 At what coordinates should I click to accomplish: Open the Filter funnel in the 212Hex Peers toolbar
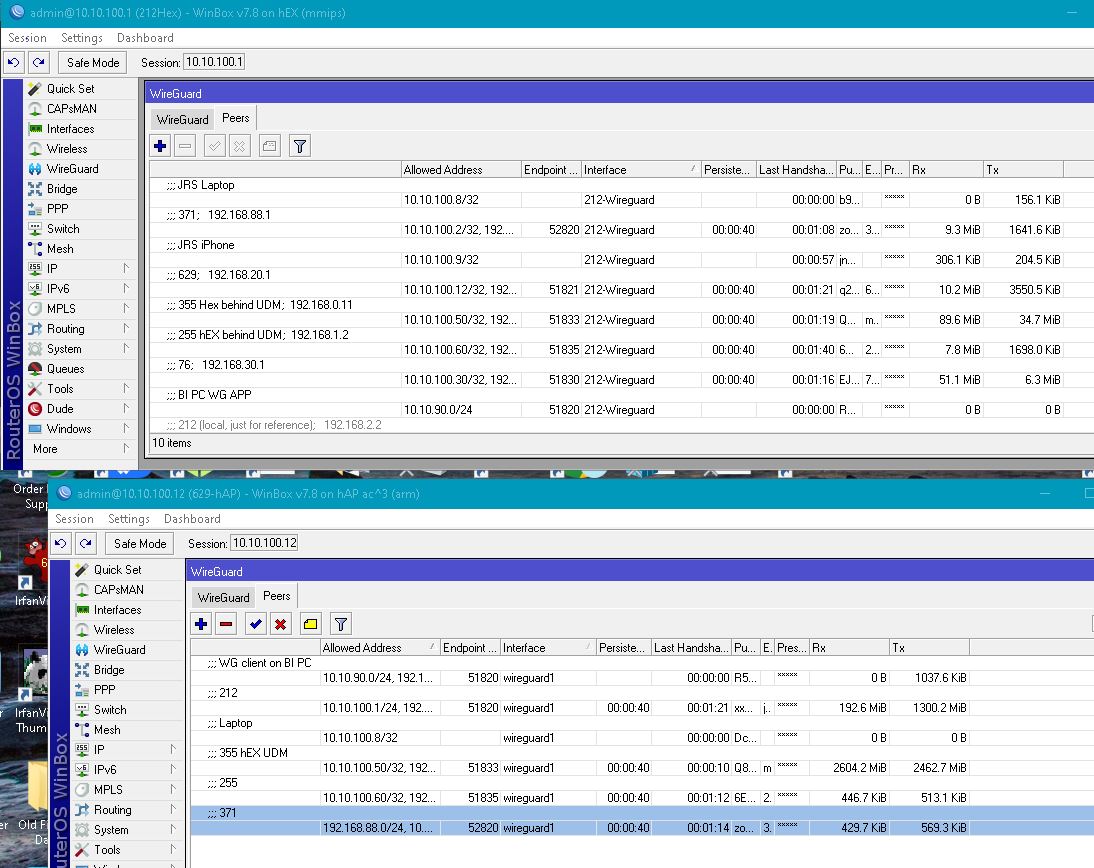tap(300, 146)
